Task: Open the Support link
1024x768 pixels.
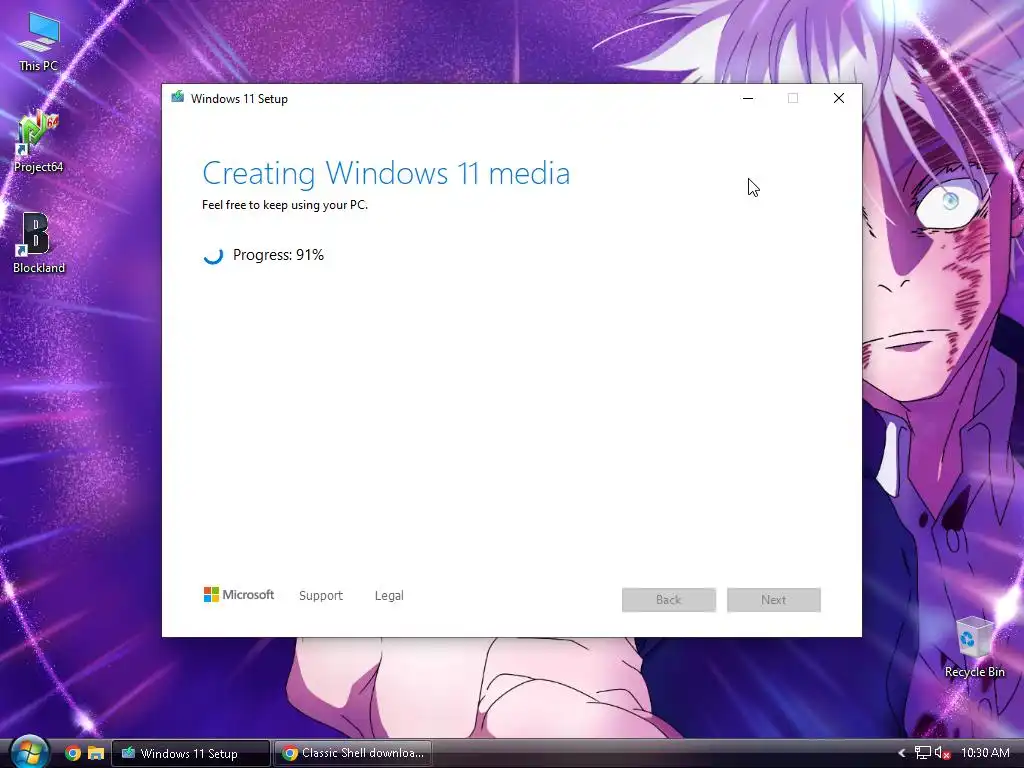Action: 321,596
